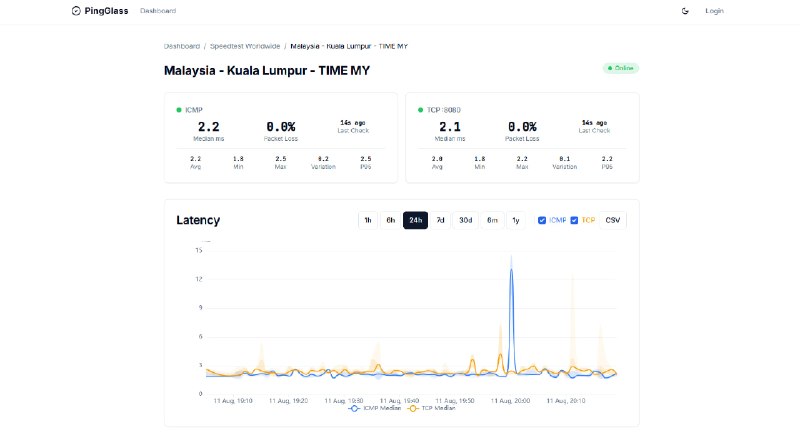800x439 pixels.
Task: Click the PingGlass logo icon
Action: click(76, 11)
